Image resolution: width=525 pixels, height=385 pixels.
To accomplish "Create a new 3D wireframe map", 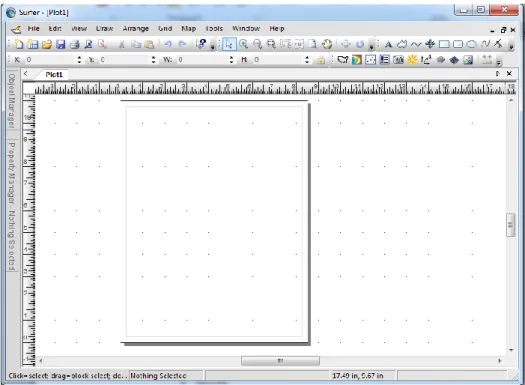I will (441, 60).
